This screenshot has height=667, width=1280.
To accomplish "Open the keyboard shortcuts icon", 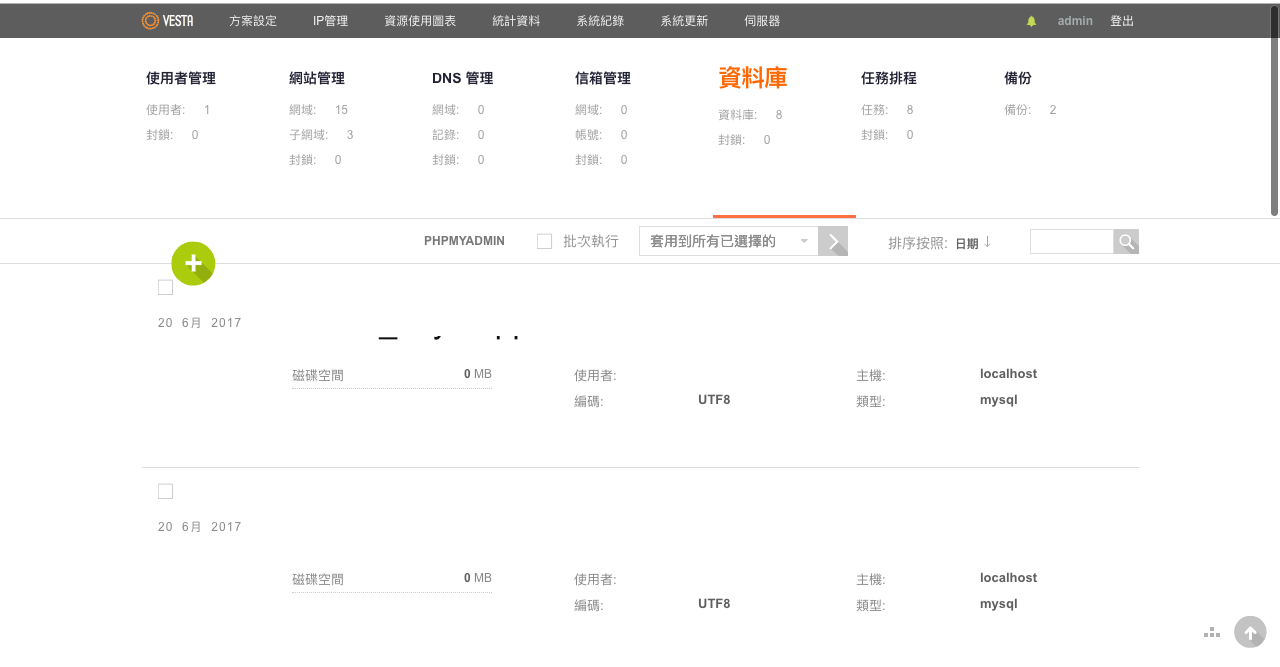I will (1212, 632).
